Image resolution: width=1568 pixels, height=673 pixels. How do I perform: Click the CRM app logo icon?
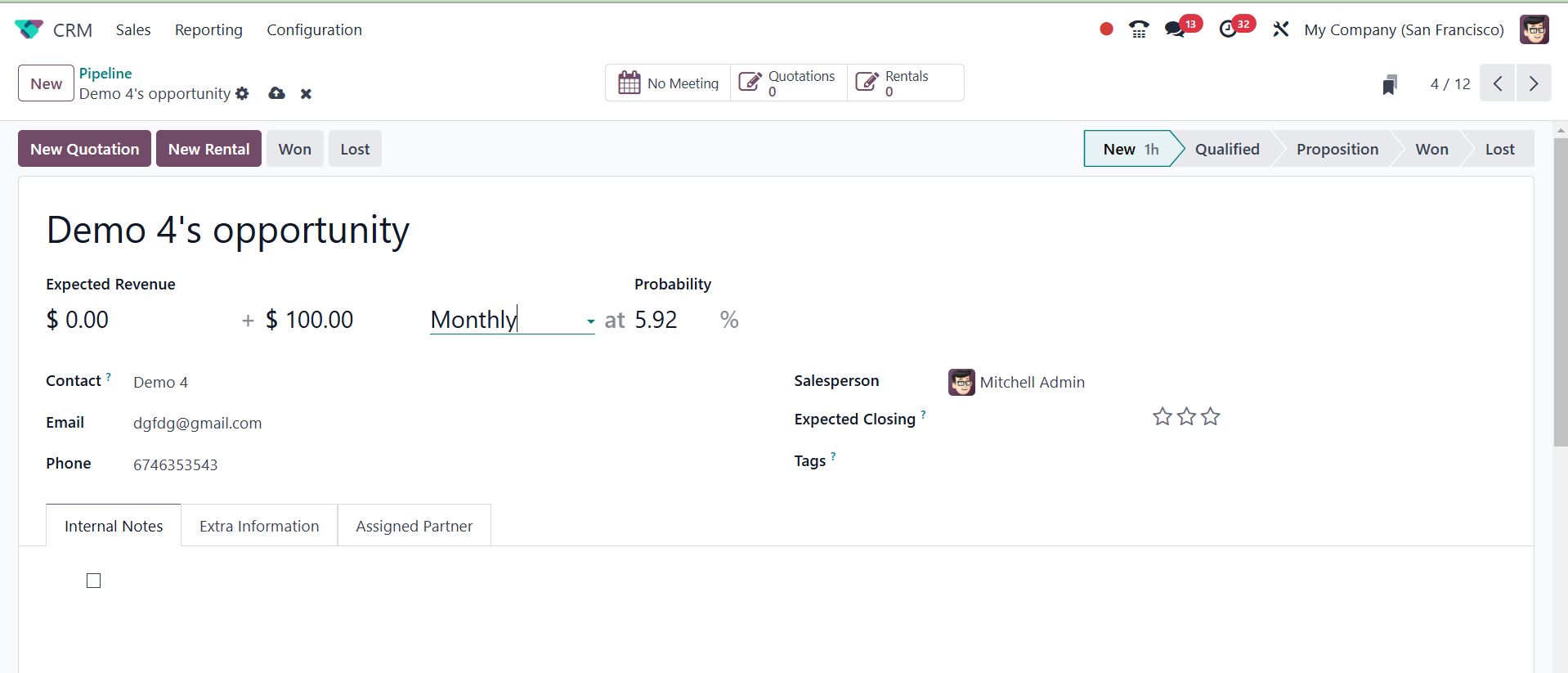pyautogui.click(x=29, y=29)
